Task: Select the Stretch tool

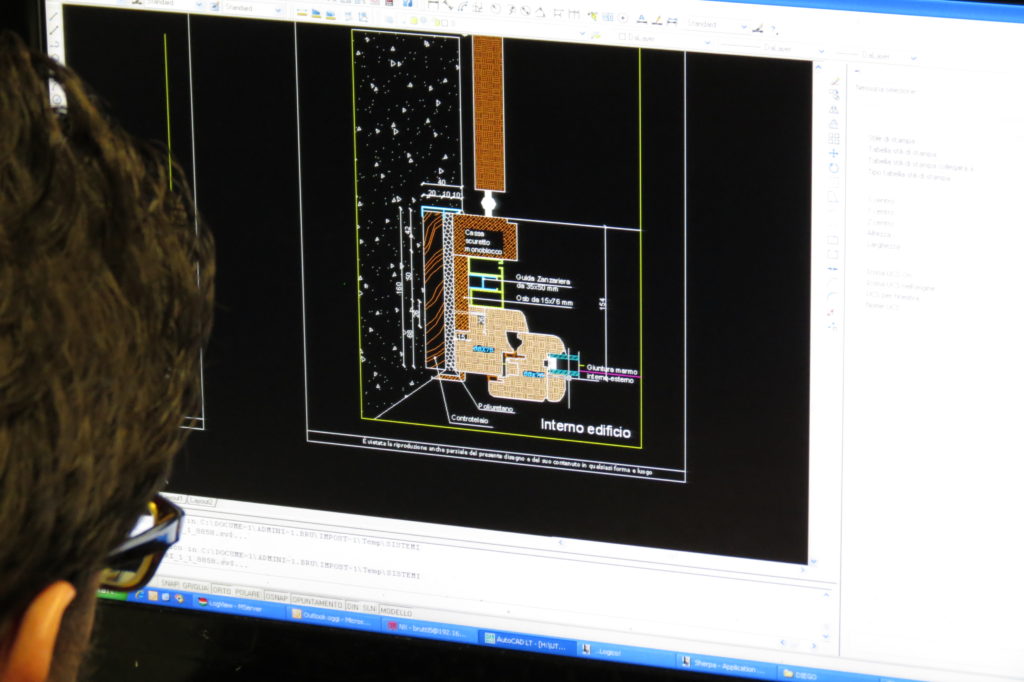Action: coord(833,197)
